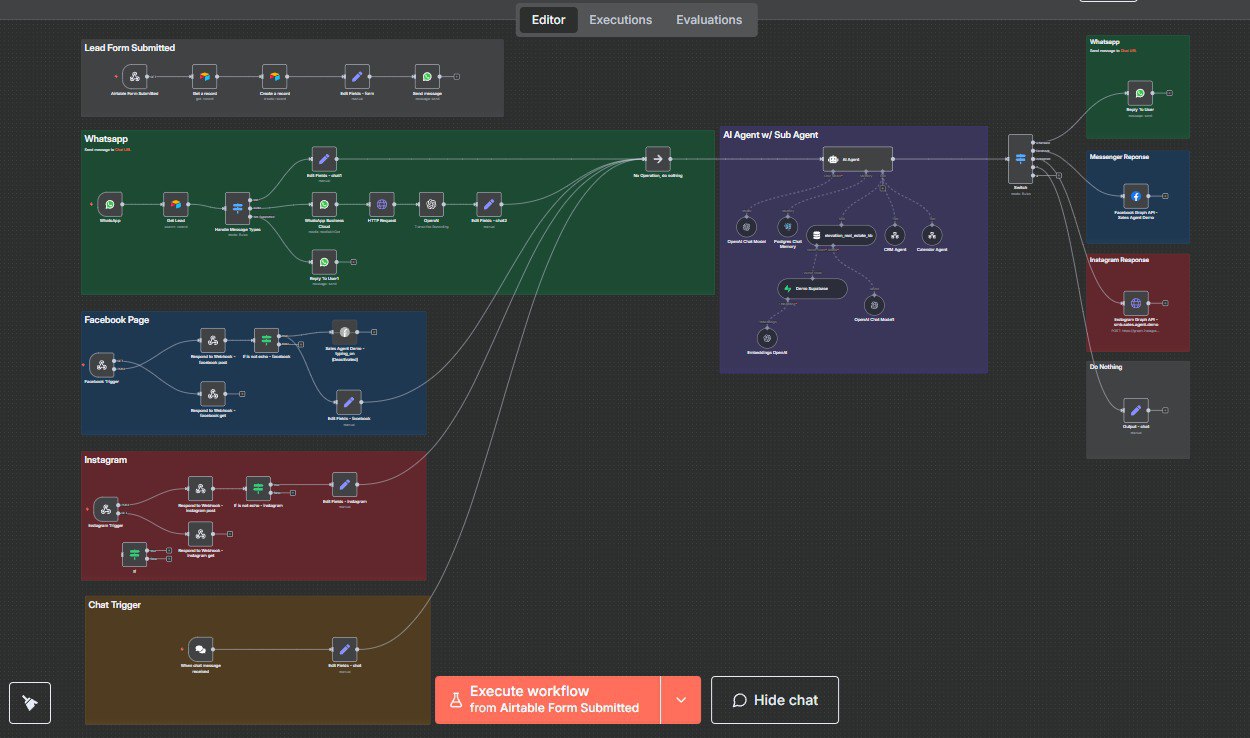Image resolution: width=1250 pixels, height=738 pixels.
Task: Open the Calendar Agent tool node
Action: coord(932,234)
